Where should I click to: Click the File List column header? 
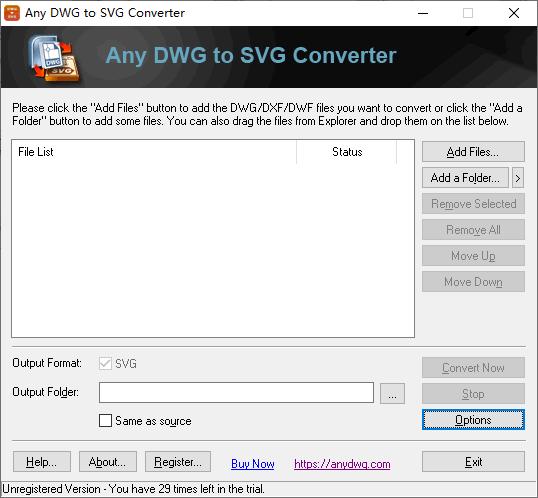tap(154, 152)
